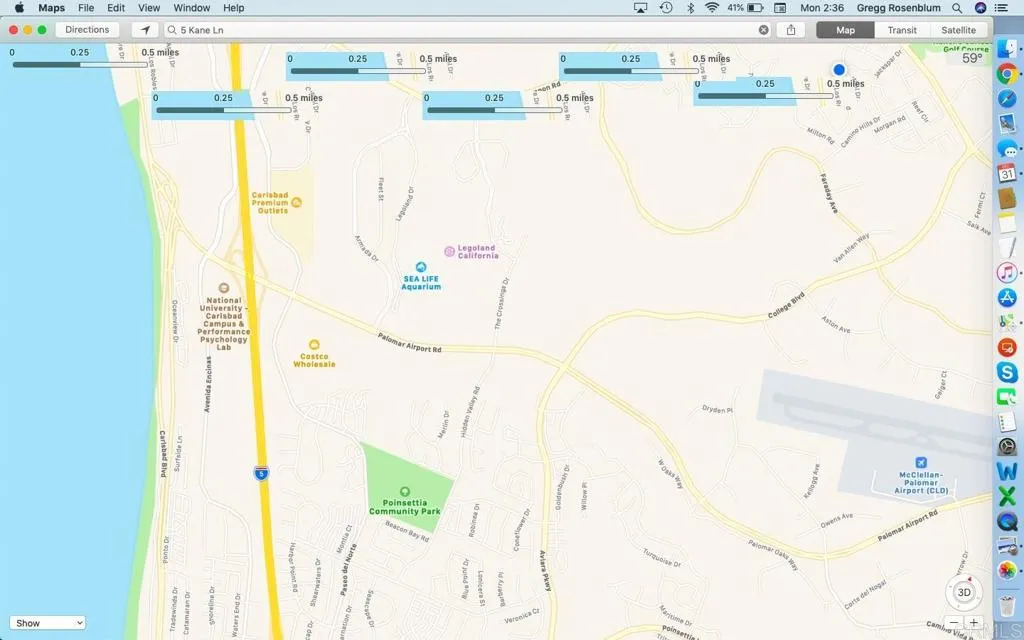Click the College Blvd road label
1024x640 pixels.
click(x=786, y=306)
